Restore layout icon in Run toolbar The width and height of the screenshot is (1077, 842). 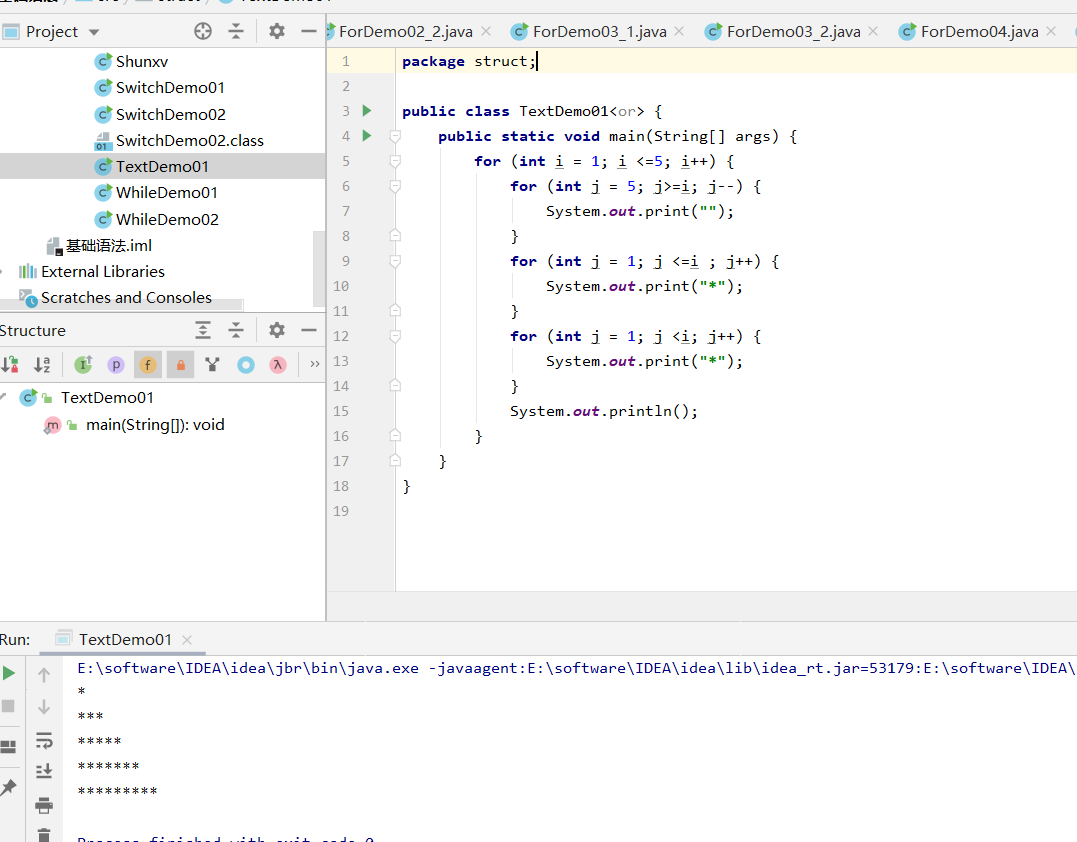(x=8, y=747)
